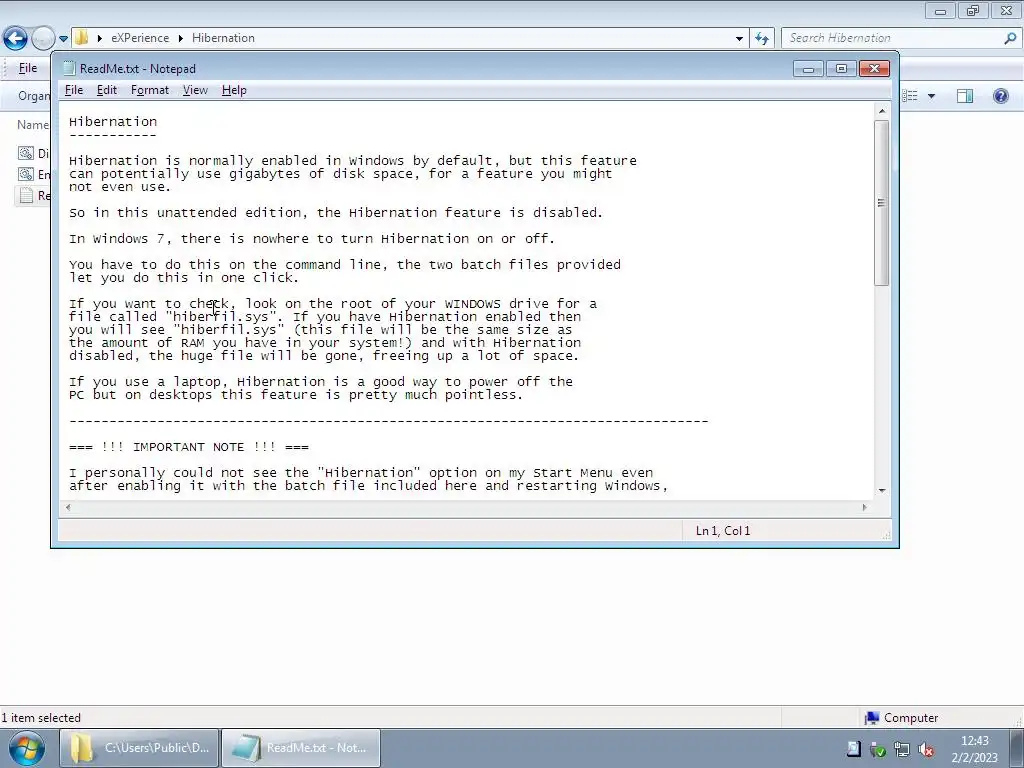The image size is (1024, 768).
Task: Select second batch file icon starting with En
Action: point(25,174)
